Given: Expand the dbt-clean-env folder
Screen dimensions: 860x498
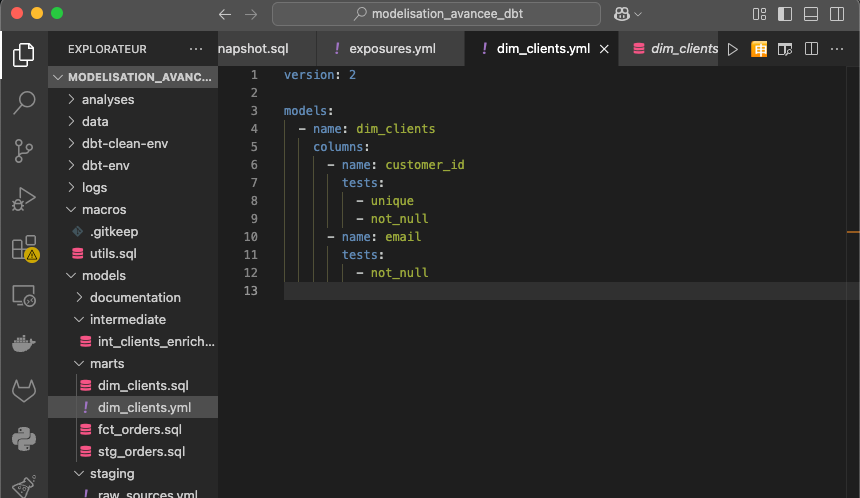Looking at the screenshot, I should point(133,143).
